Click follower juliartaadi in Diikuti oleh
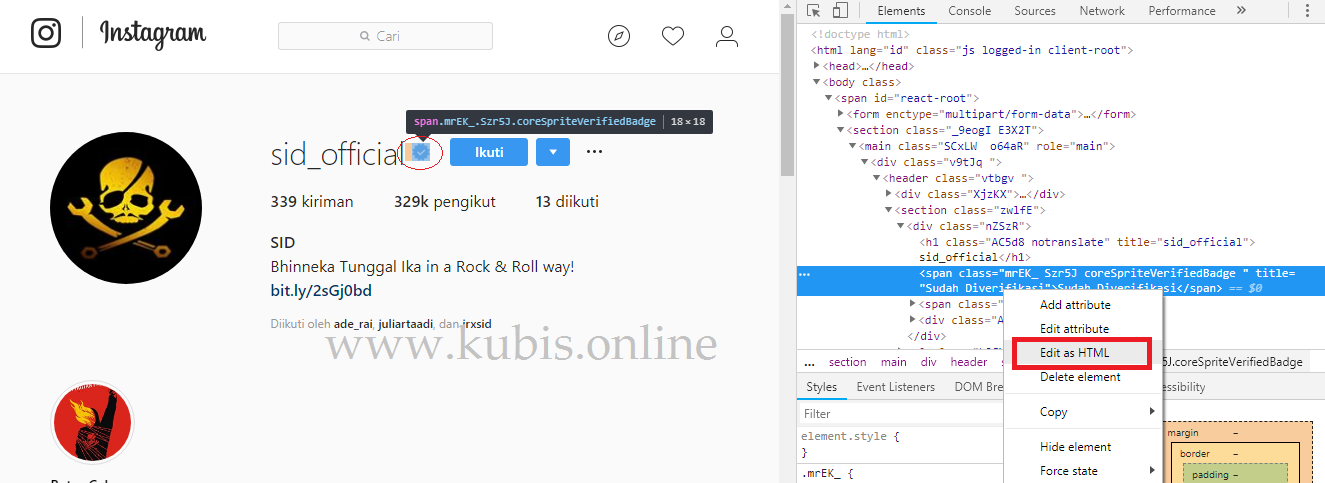The image size is (1325, 483). (407, 324)
